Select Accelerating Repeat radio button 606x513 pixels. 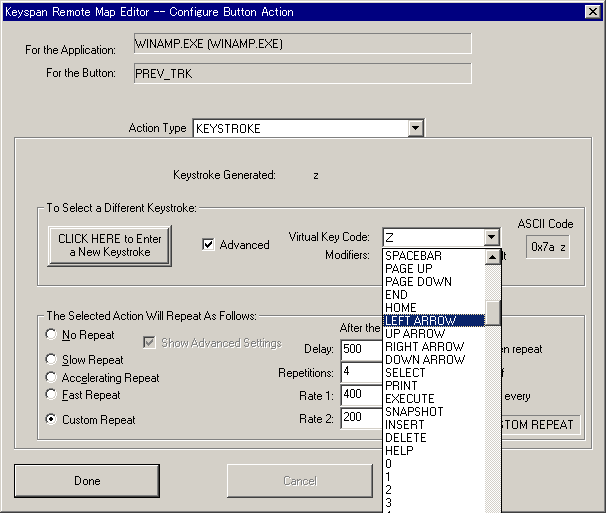pyautogui.click(x=52, y=378)
